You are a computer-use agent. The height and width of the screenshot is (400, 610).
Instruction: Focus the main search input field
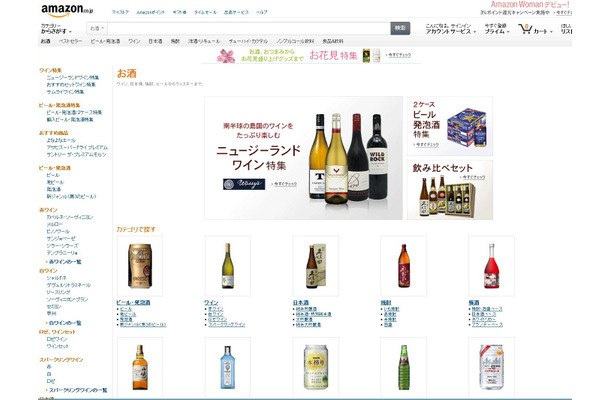coord(249,28)
